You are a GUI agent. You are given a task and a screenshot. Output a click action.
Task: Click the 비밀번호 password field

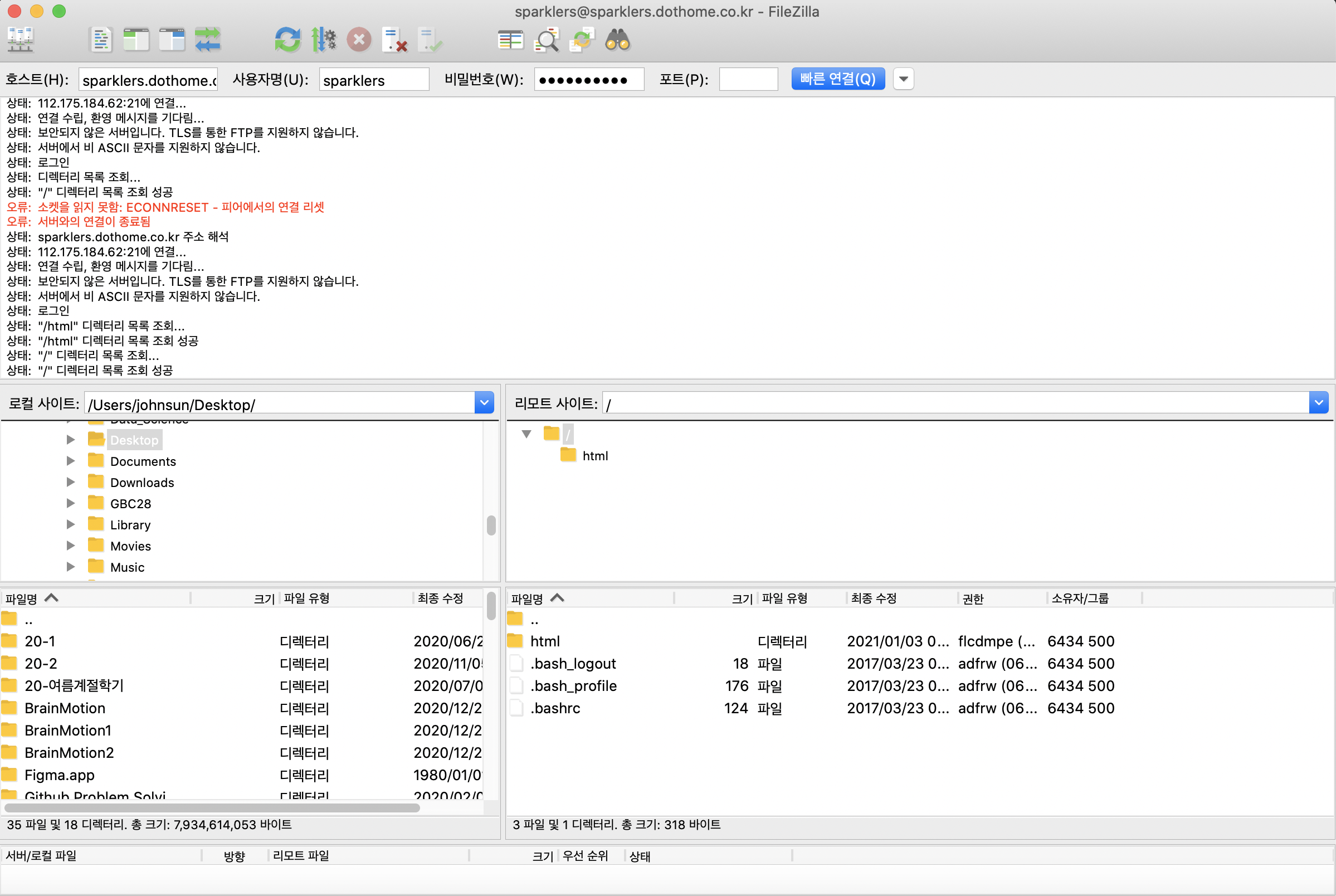(x=589, y=80)
